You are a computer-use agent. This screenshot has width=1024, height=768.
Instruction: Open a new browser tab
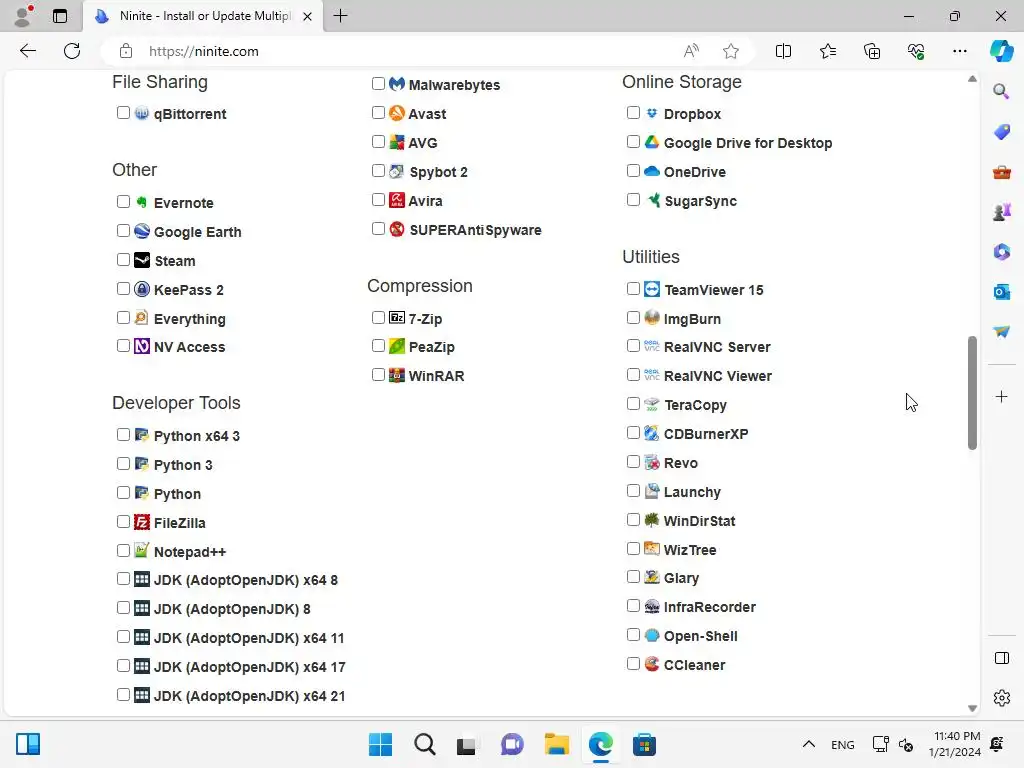tap(340, 16)
